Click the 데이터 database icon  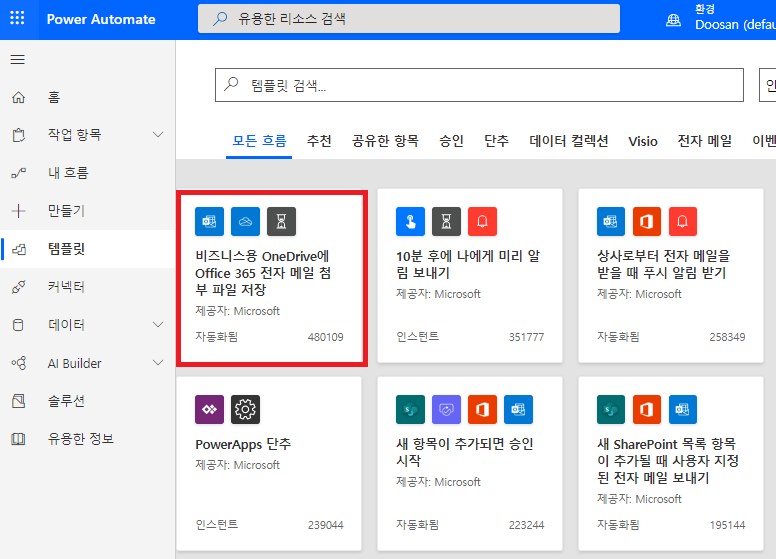pyautogui.click(x=18, y=325)
